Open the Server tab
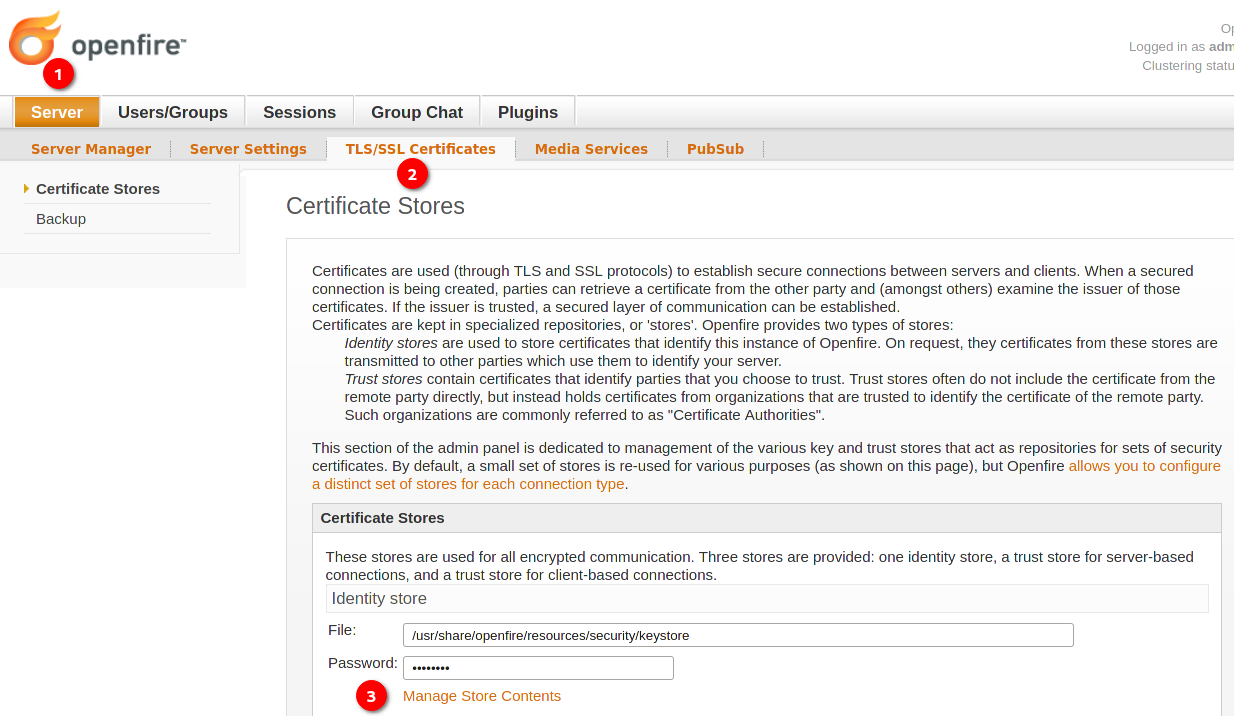Screen dimensions: 1234x716 tap(57, 112)
